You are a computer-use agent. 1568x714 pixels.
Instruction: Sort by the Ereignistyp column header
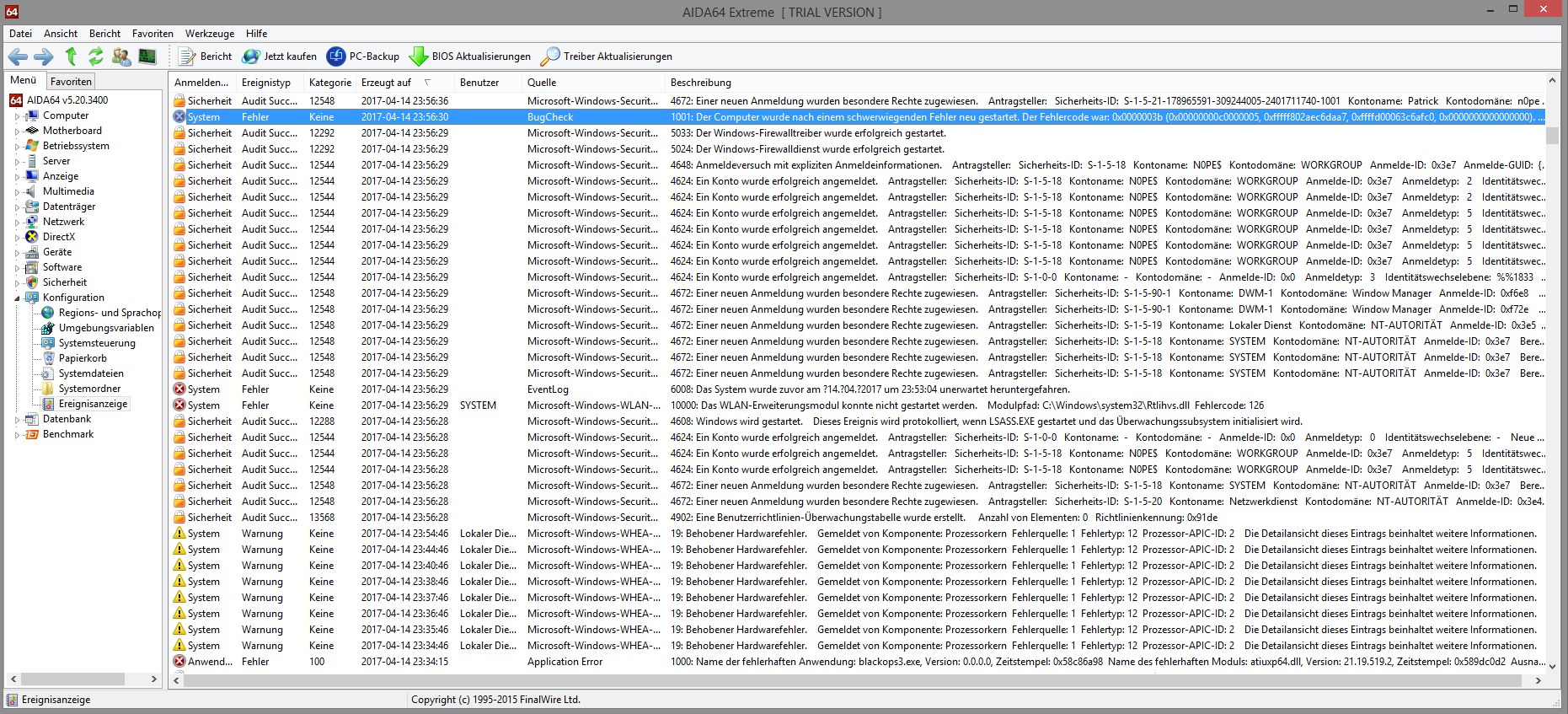[x=270, y=83]
